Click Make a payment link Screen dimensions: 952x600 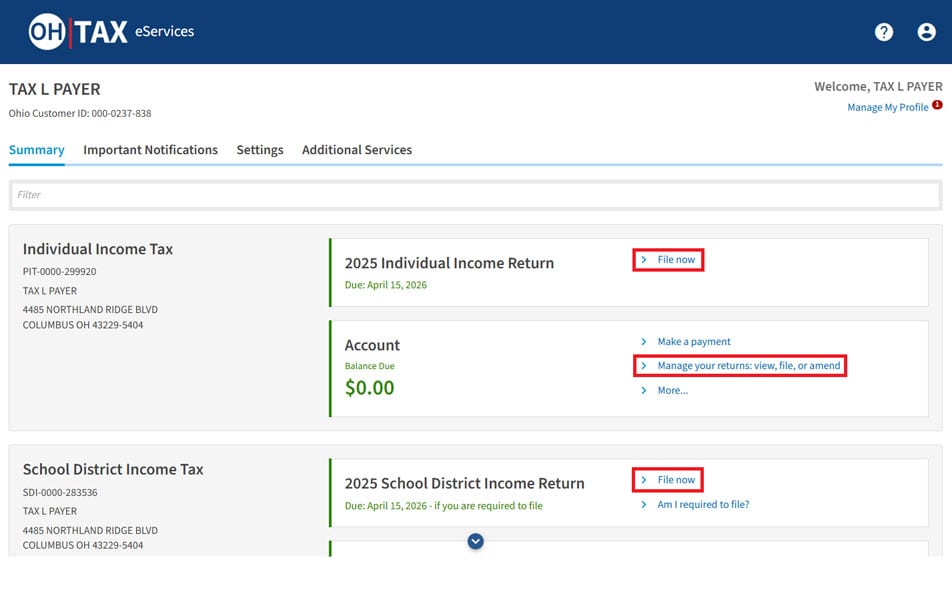point(694,342)
